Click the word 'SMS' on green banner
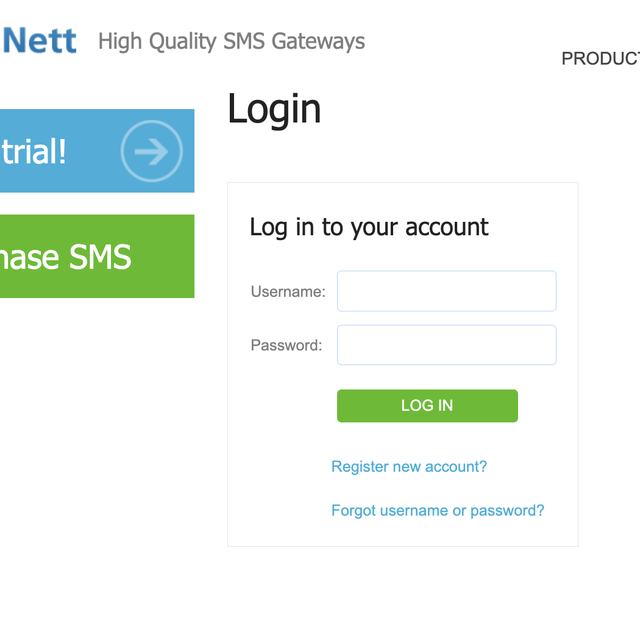Image resolution: width=640 pixels, height=640 pixels. (x=100, y=257)
